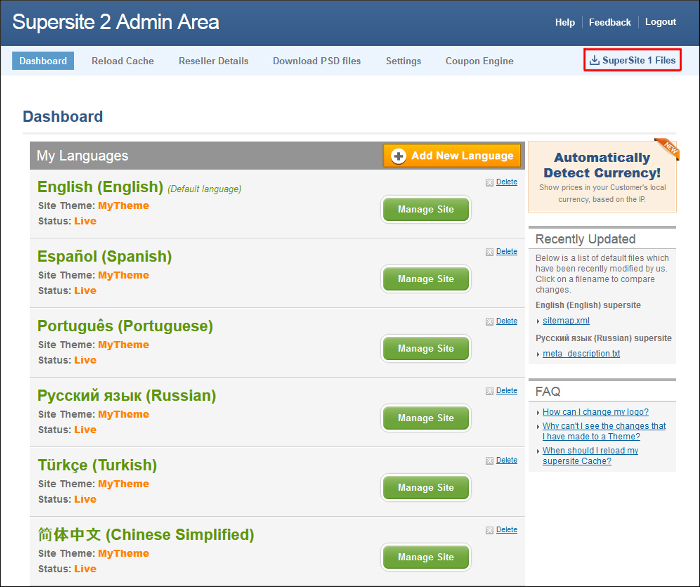This screenshot has width=700, height=587.
Task: Click the delete icon for Turkish row
Action: click(490, 460)
